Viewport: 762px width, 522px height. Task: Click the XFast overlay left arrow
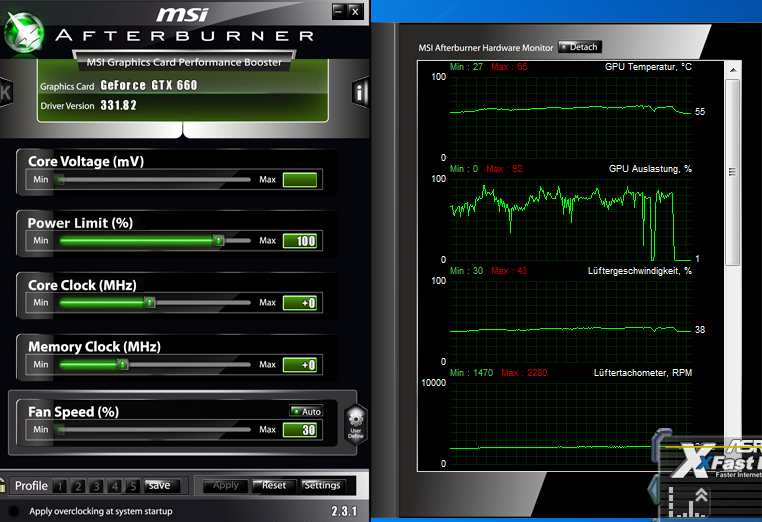coord(654,488)
